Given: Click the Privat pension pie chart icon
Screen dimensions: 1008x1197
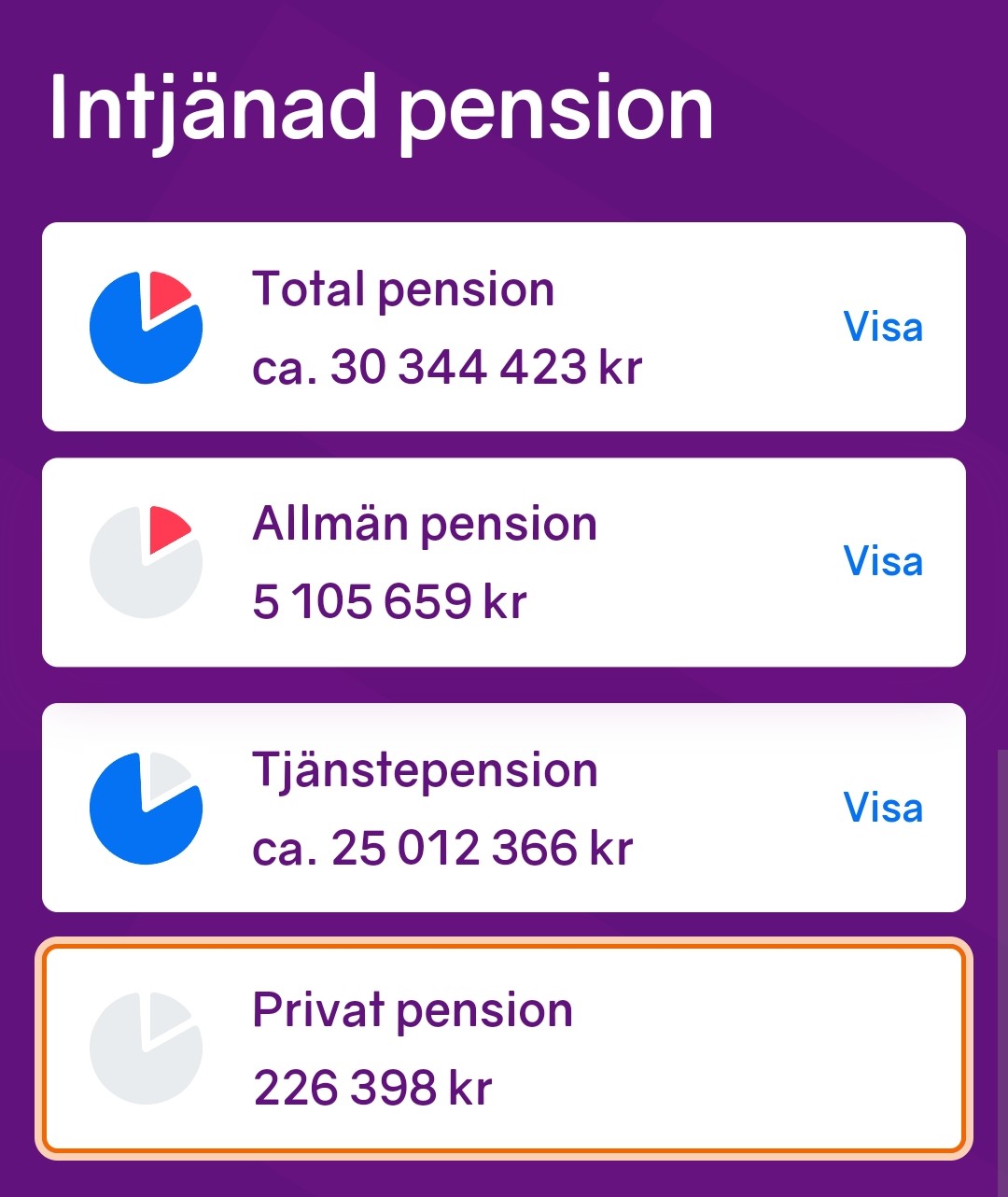Looking at the screenshot, I should (x=146, y=1046).
